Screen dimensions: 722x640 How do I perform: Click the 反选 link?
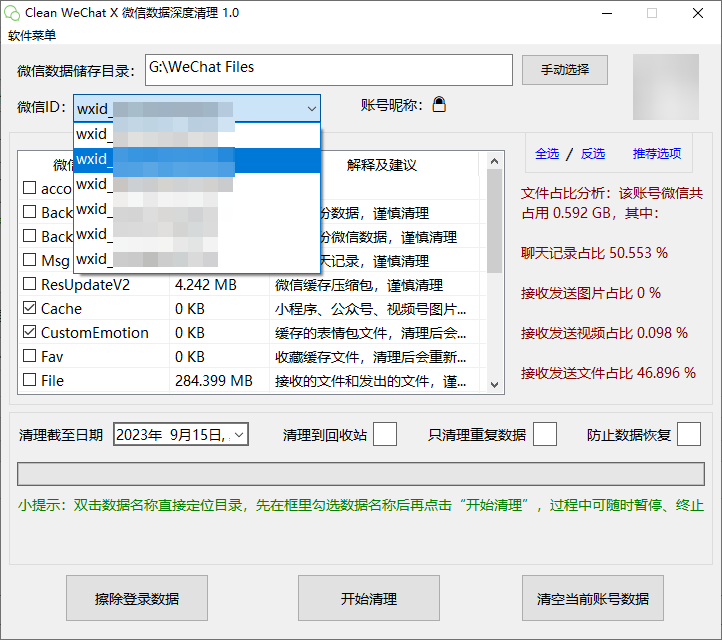[593, 154]
